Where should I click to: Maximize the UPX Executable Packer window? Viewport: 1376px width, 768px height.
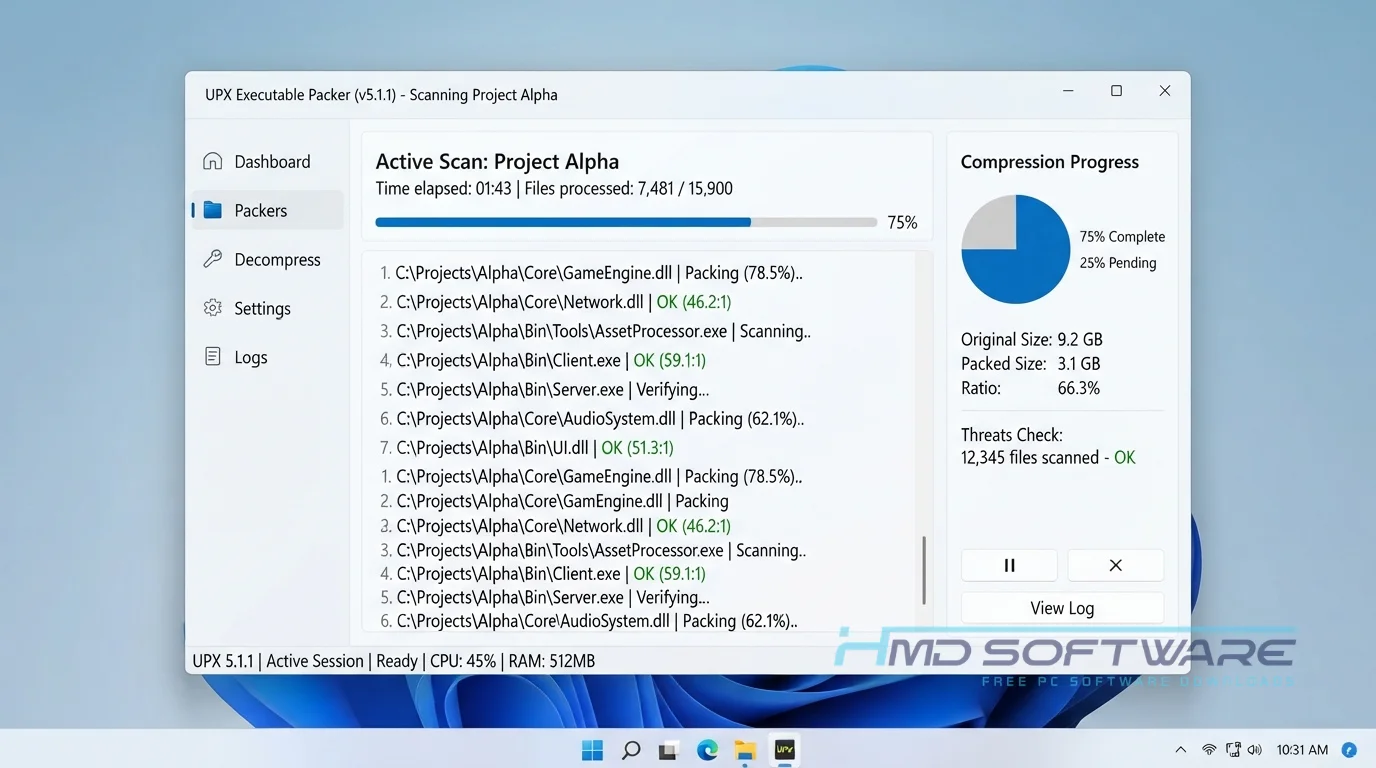point(1117,91)
